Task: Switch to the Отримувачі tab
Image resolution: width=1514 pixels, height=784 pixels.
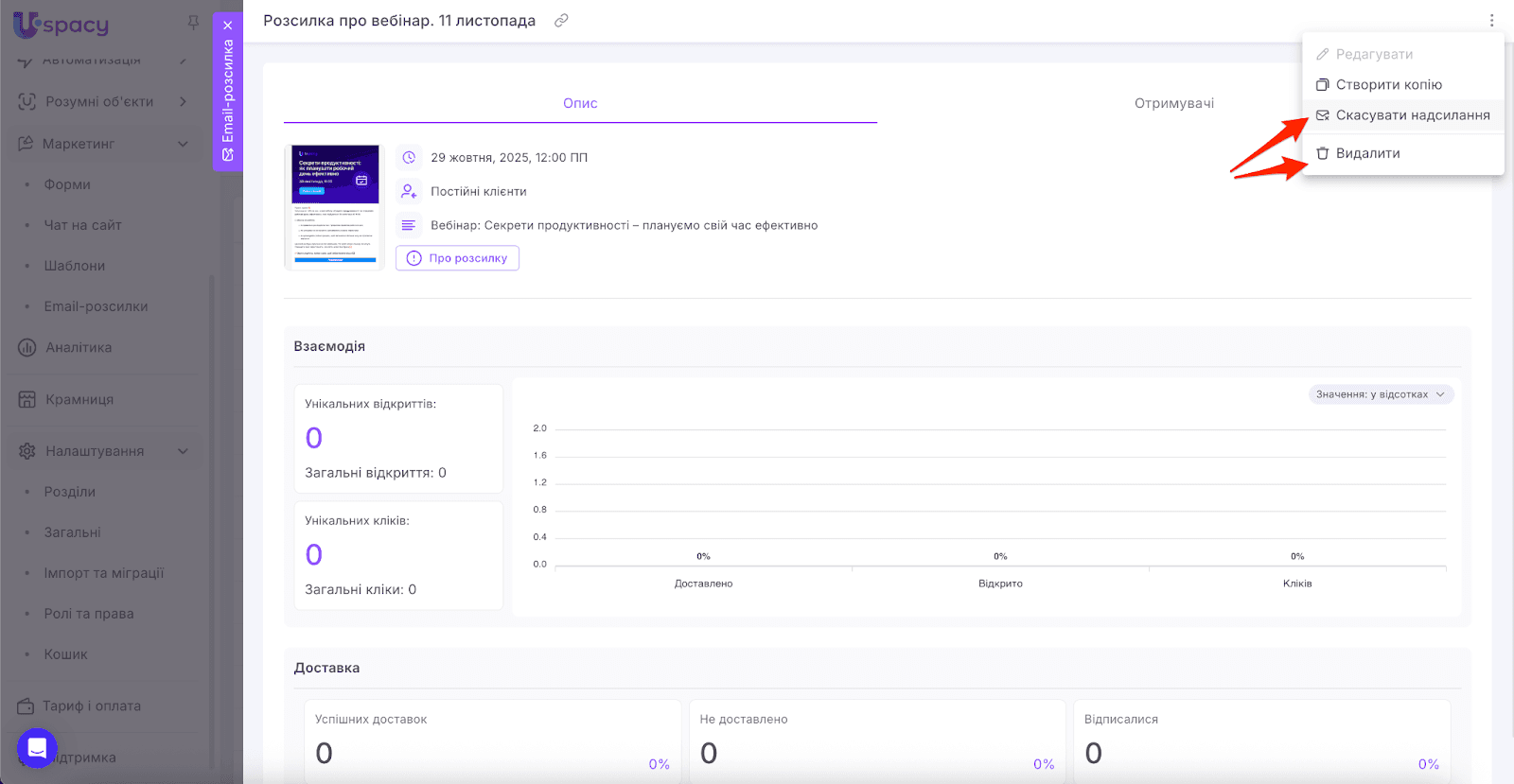Action: click(x=1173, y=103)
